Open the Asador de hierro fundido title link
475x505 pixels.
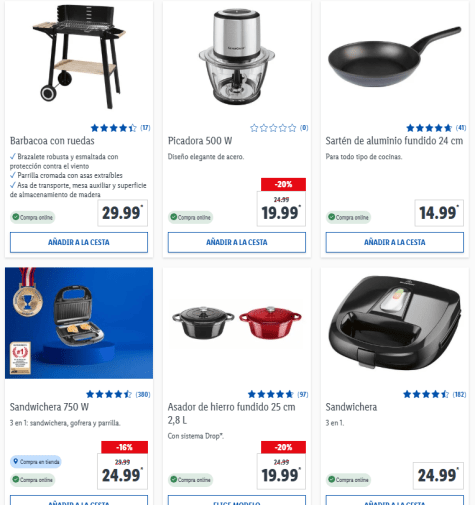[231, 413]
